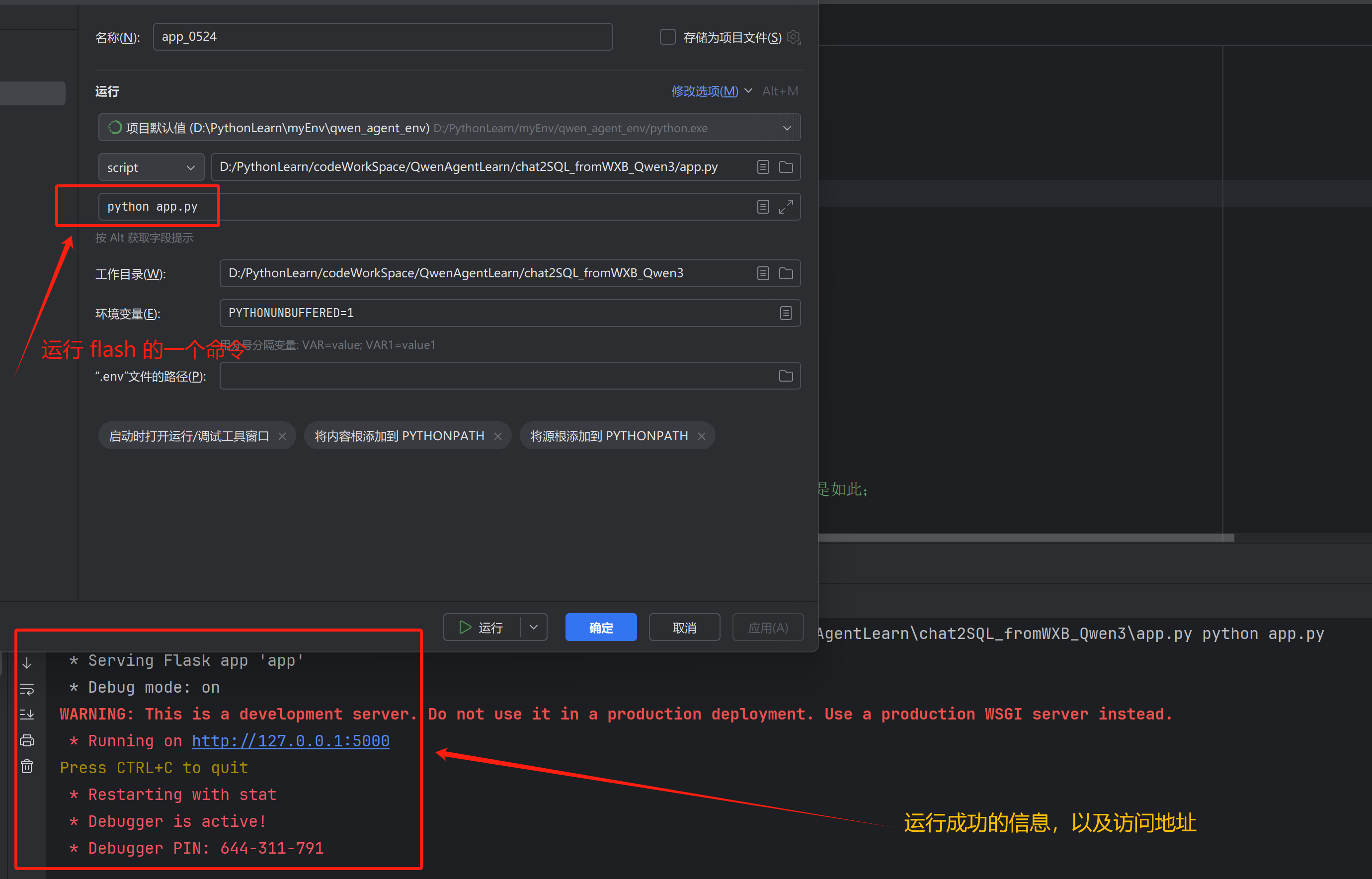Image resolution: width=1372 pixels, height=879 pixels.
Task: Open dropdown arrow next to 运行 button
Action: (x=534, y=627)
